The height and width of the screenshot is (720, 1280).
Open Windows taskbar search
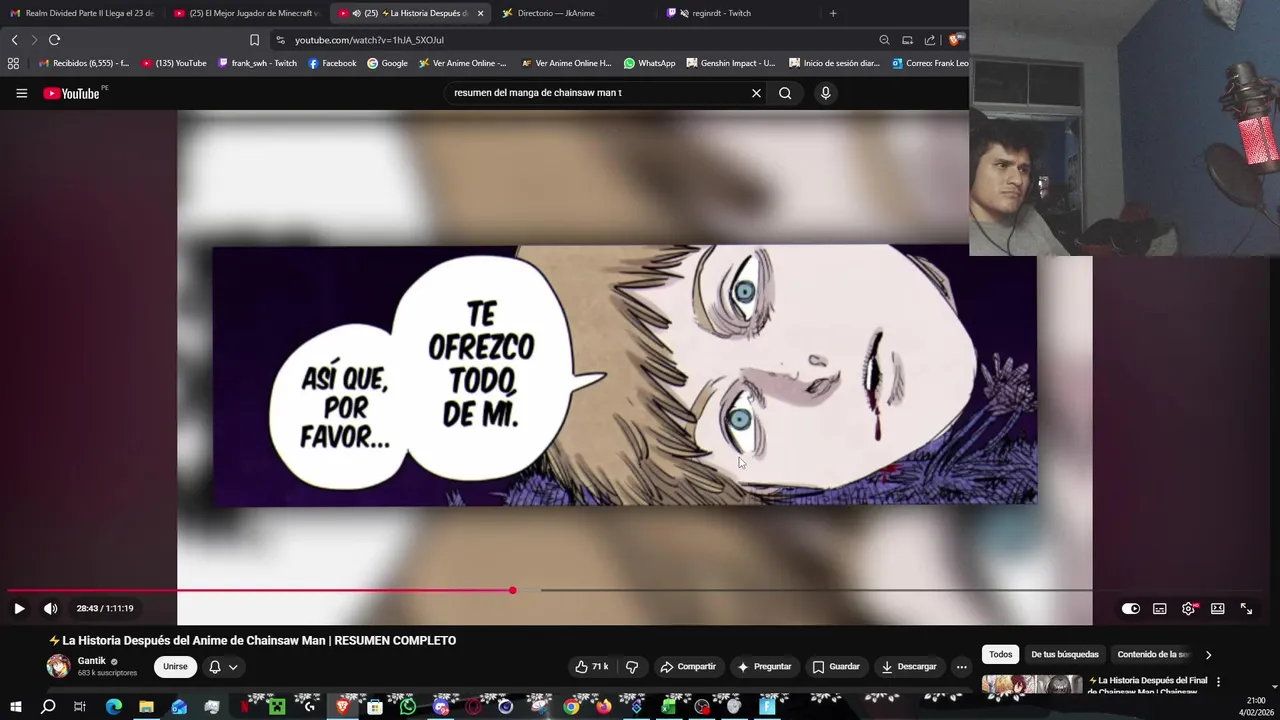(x=47, y=707)
